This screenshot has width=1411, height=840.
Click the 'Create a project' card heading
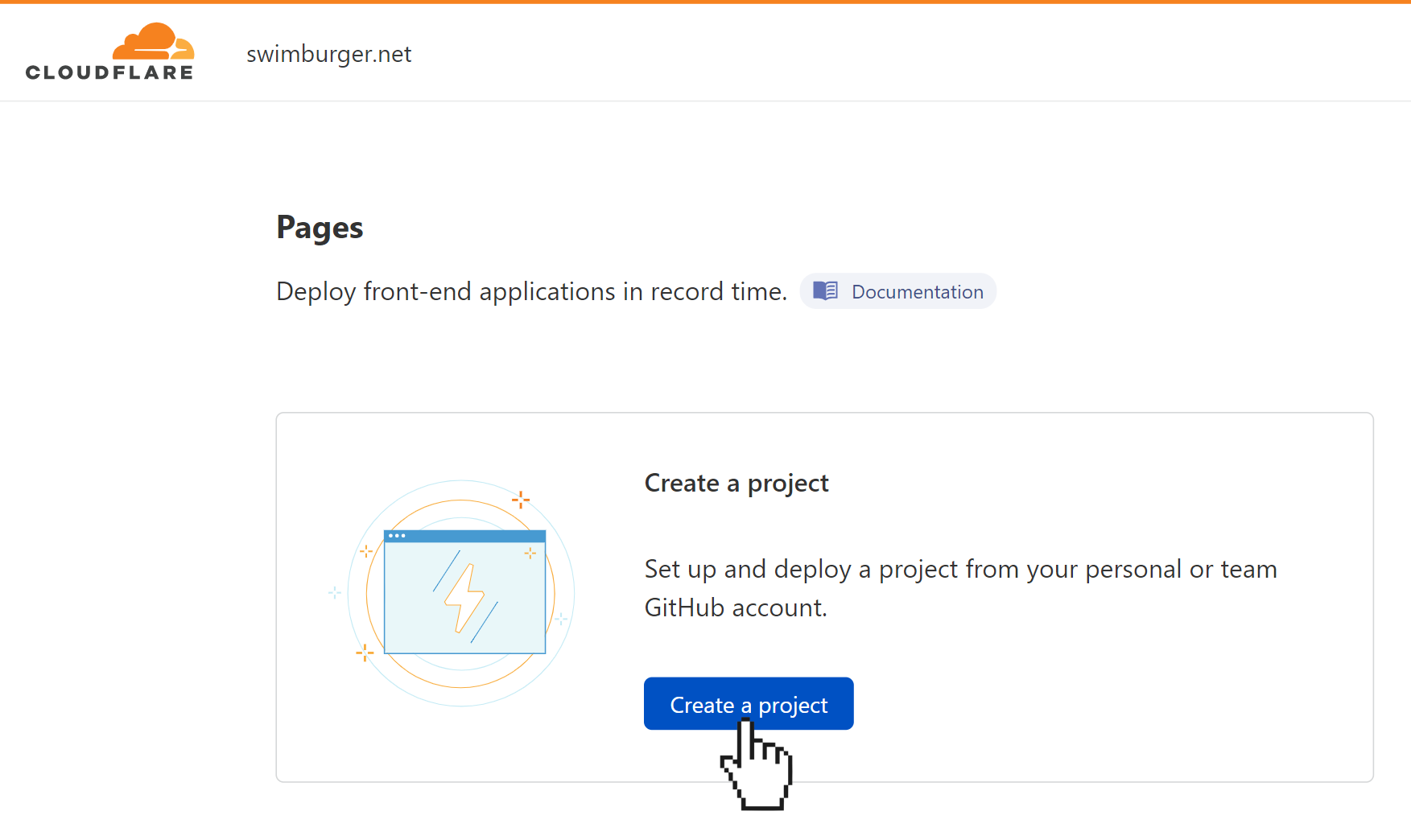coord(736,484)
